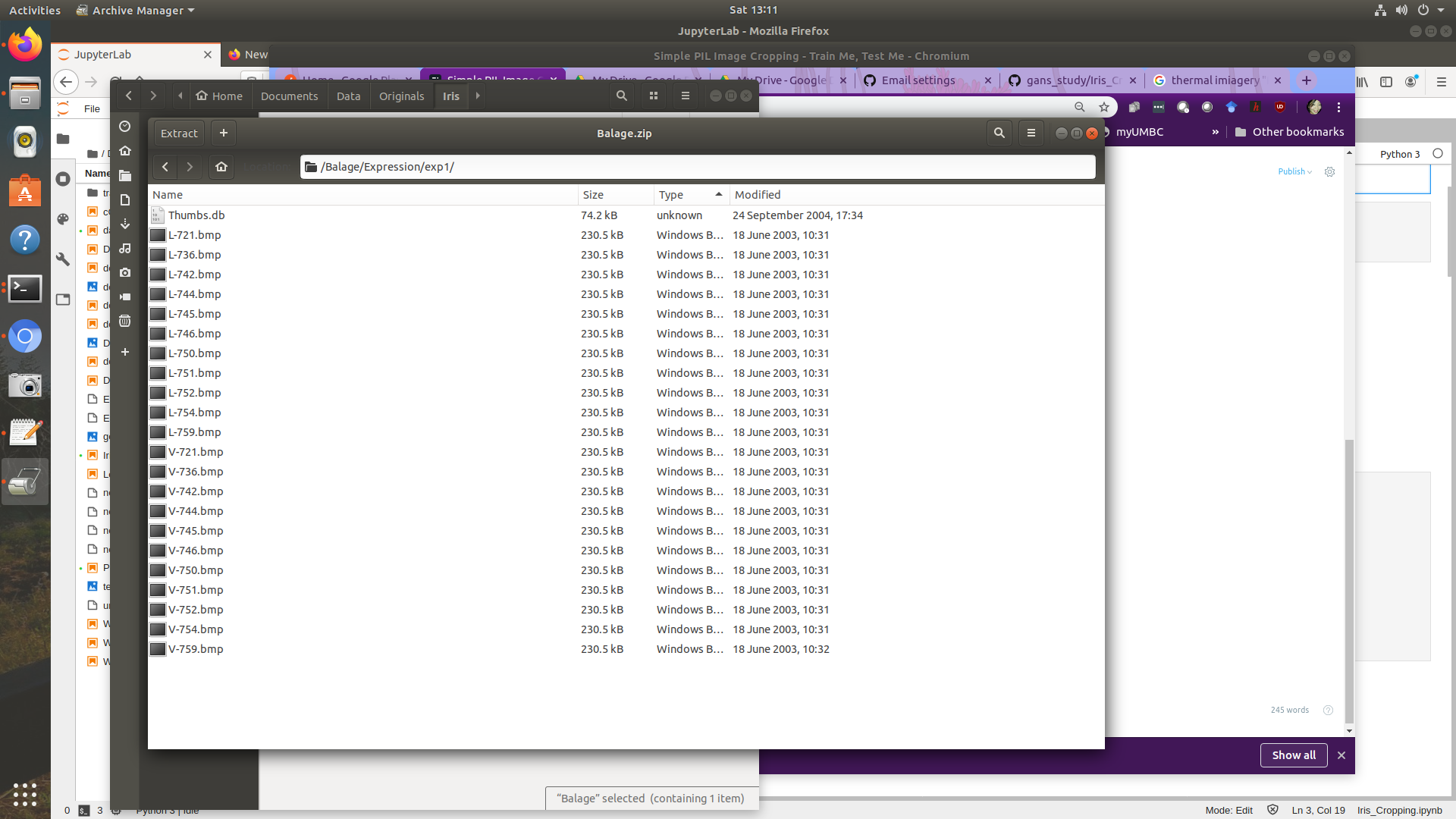Viewport: 1456px width, 819px height.
Task: Open the archive manager hamburger menu
Action: pos(1031,133)
